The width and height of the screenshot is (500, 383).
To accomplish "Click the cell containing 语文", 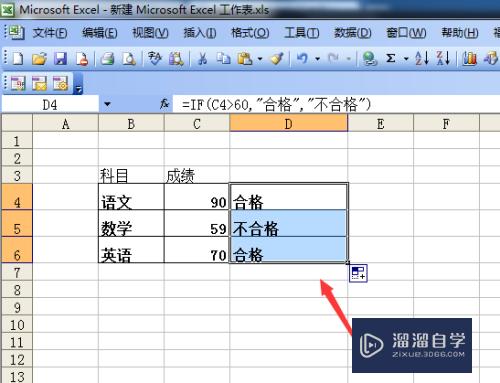I will click(131, 197).
